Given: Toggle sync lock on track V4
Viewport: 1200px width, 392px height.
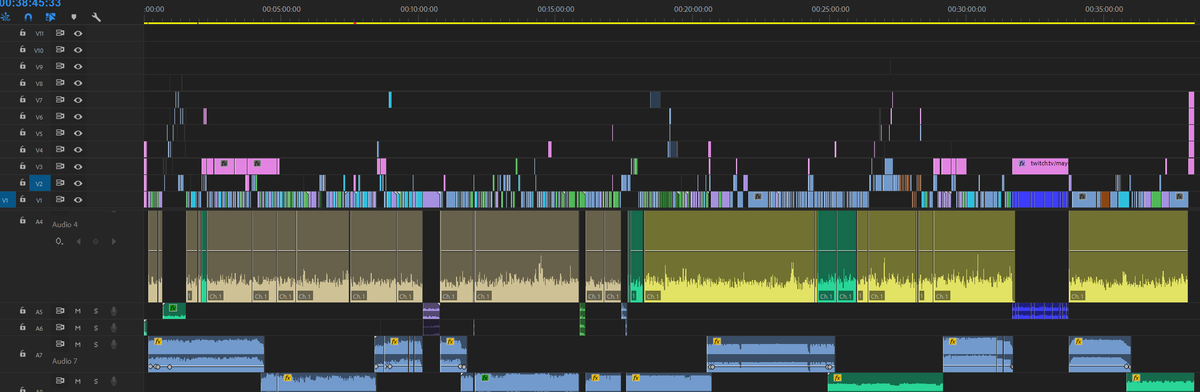Looking at the screenshot, I should point(60,150).
